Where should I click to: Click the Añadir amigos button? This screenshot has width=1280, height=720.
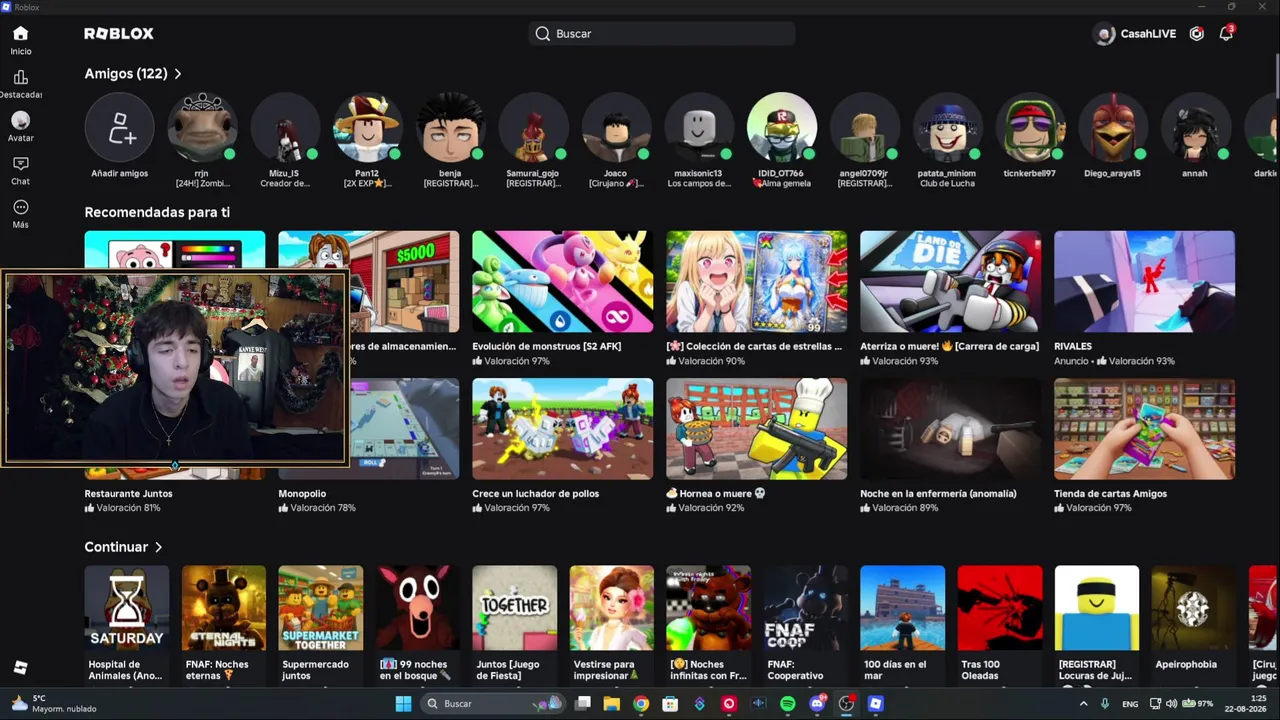119,128
